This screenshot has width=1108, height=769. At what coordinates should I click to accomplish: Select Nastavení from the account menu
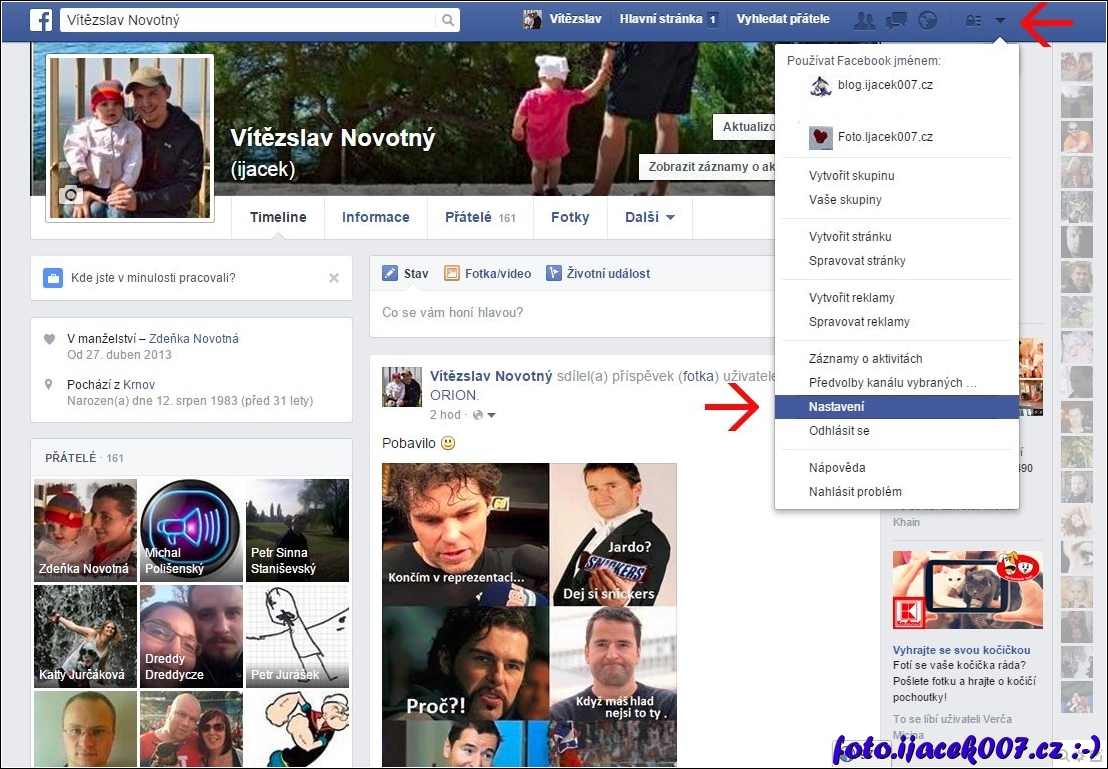(x=837, y=407)
